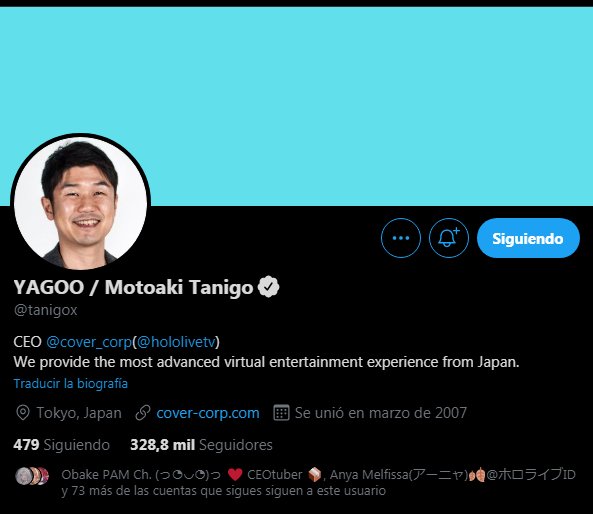This screenshot has width=593, height=514.
Task: Click the Tokyo, Japan location text
Action: point(79,413)
